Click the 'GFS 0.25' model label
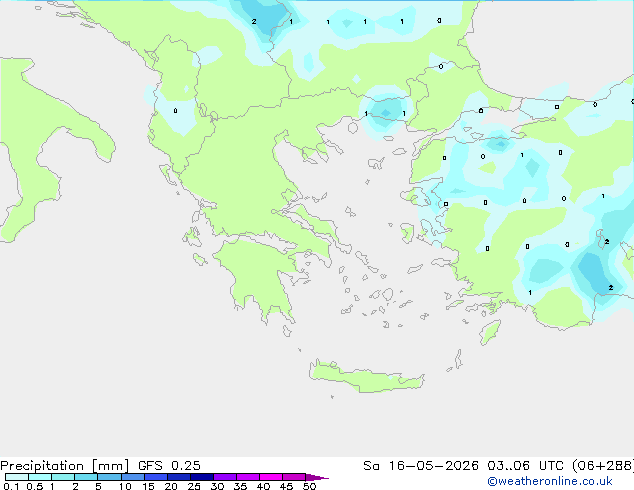 [x=169, y=466]
